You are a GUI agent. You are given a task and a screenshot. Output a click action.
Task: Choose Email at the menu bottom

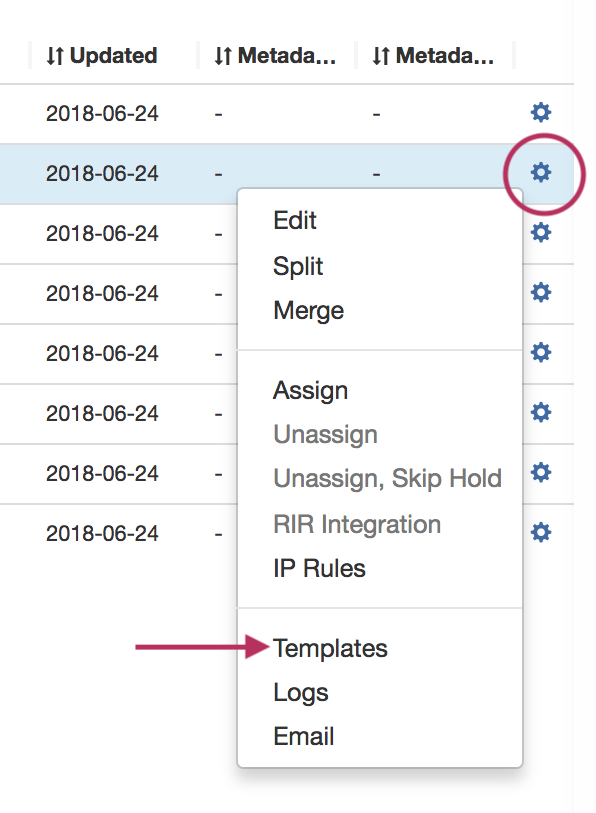click(x=303, y=736)
